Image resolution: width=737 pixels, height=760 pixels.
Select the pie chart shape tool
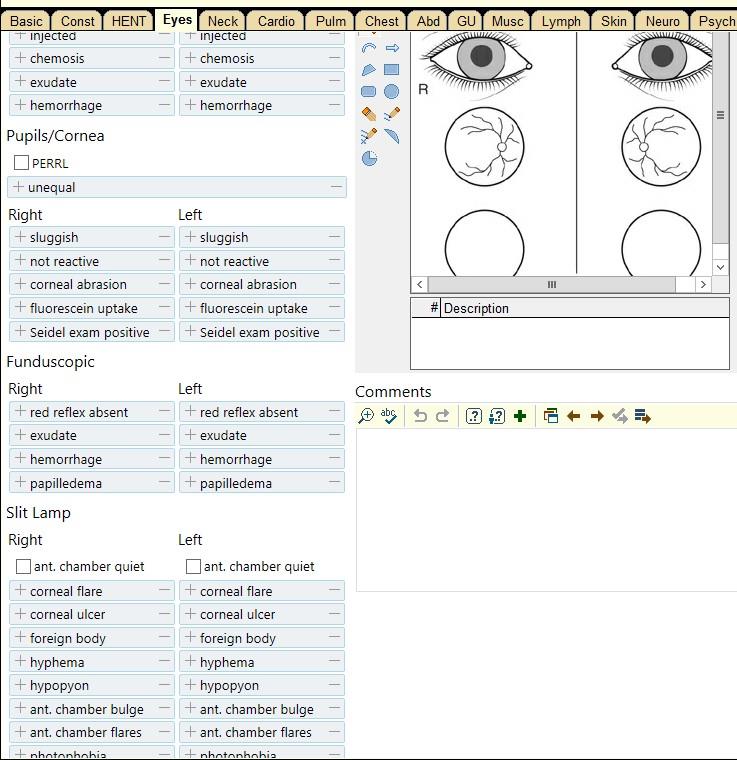pos(369,158)
